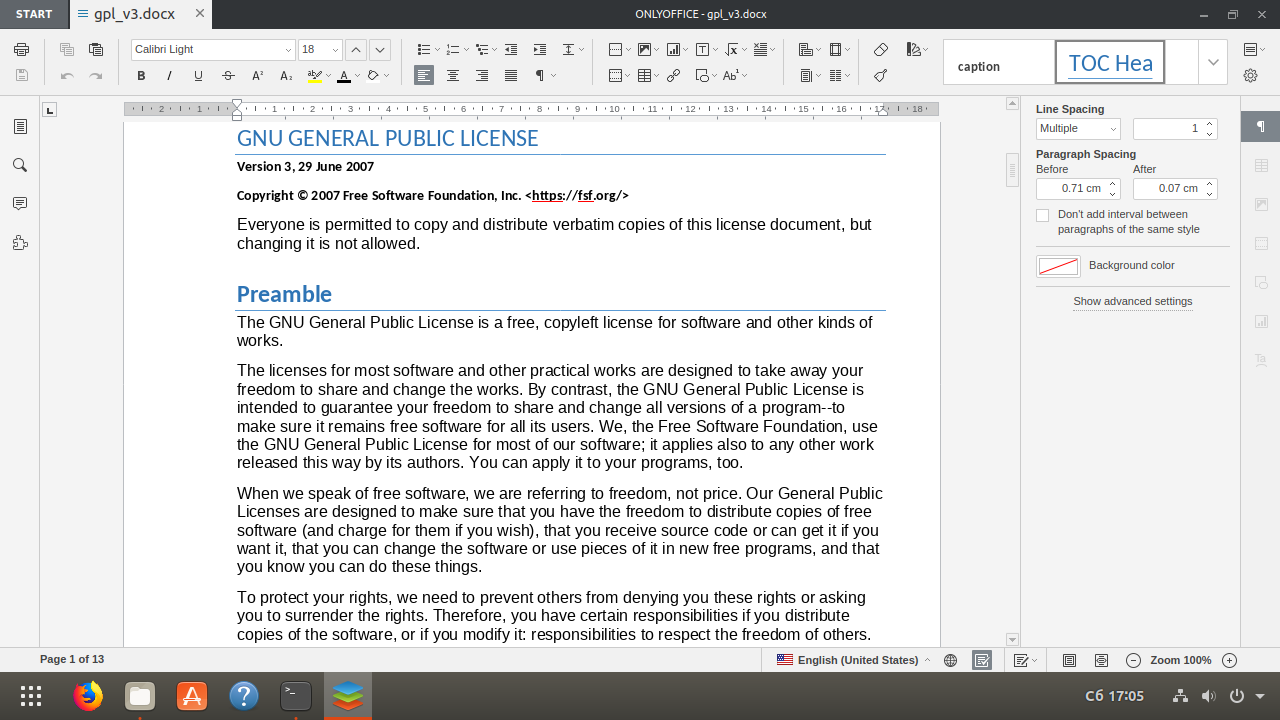The height and width of the screenshot is (720, 1280).
Task: Fit document to width in status bar
Action: point(1101,660)
